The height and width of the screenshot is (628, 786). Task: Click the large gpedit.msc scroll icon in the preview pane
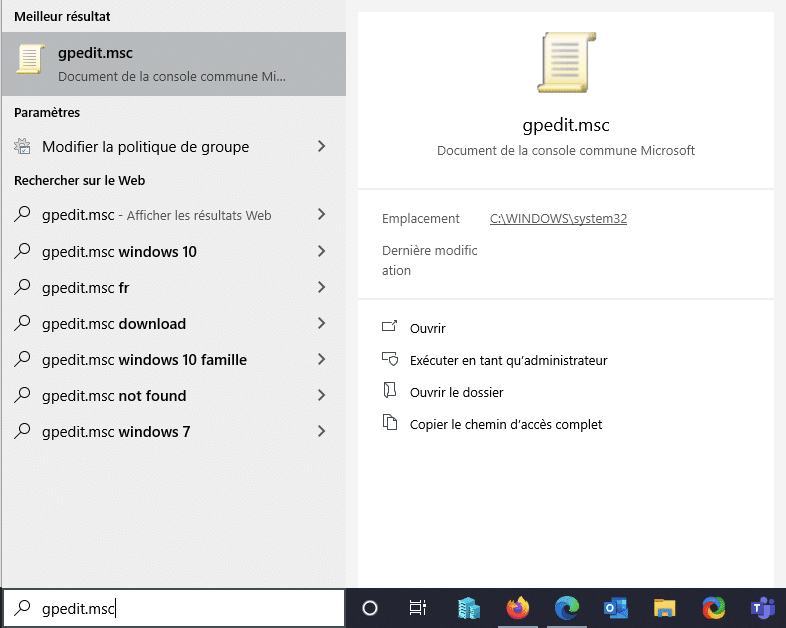tap(566, 62)
